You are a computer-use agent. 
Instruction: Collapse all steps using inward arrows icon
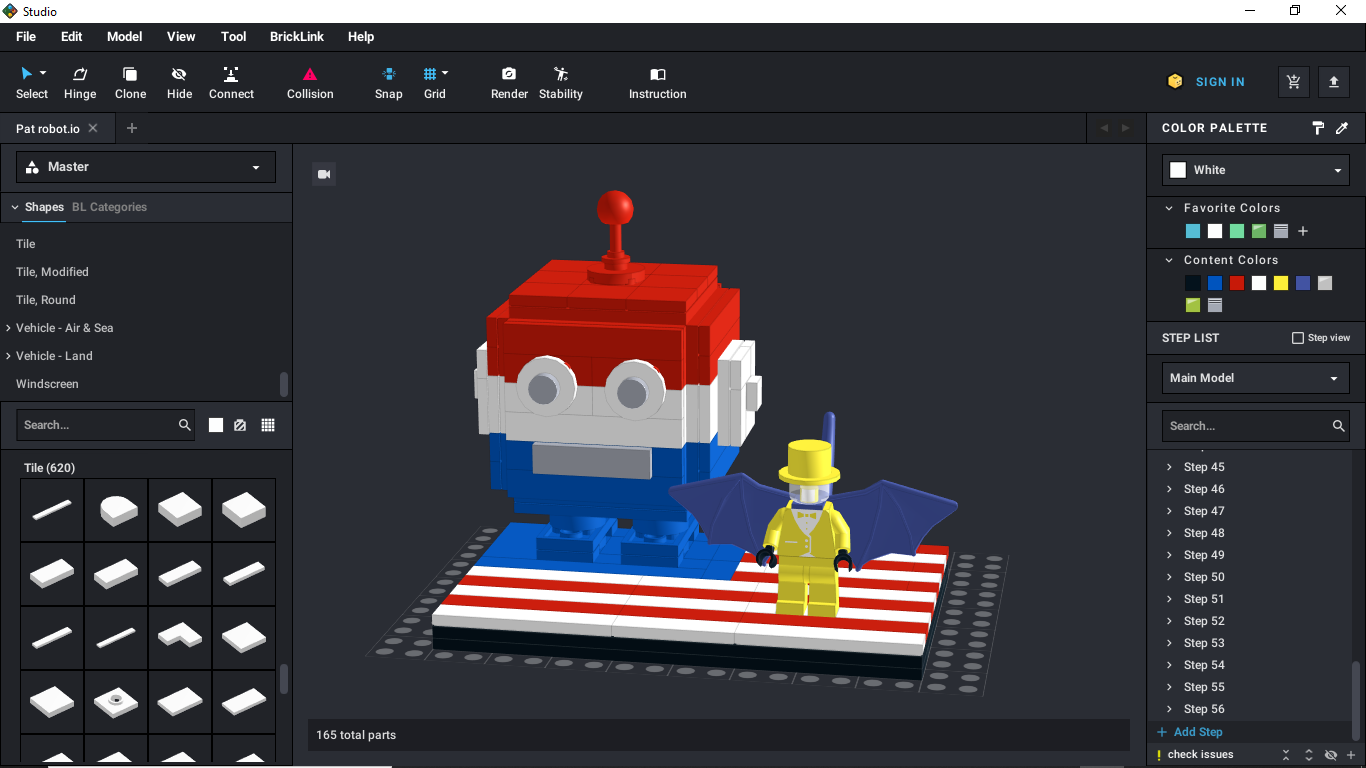1287,755
